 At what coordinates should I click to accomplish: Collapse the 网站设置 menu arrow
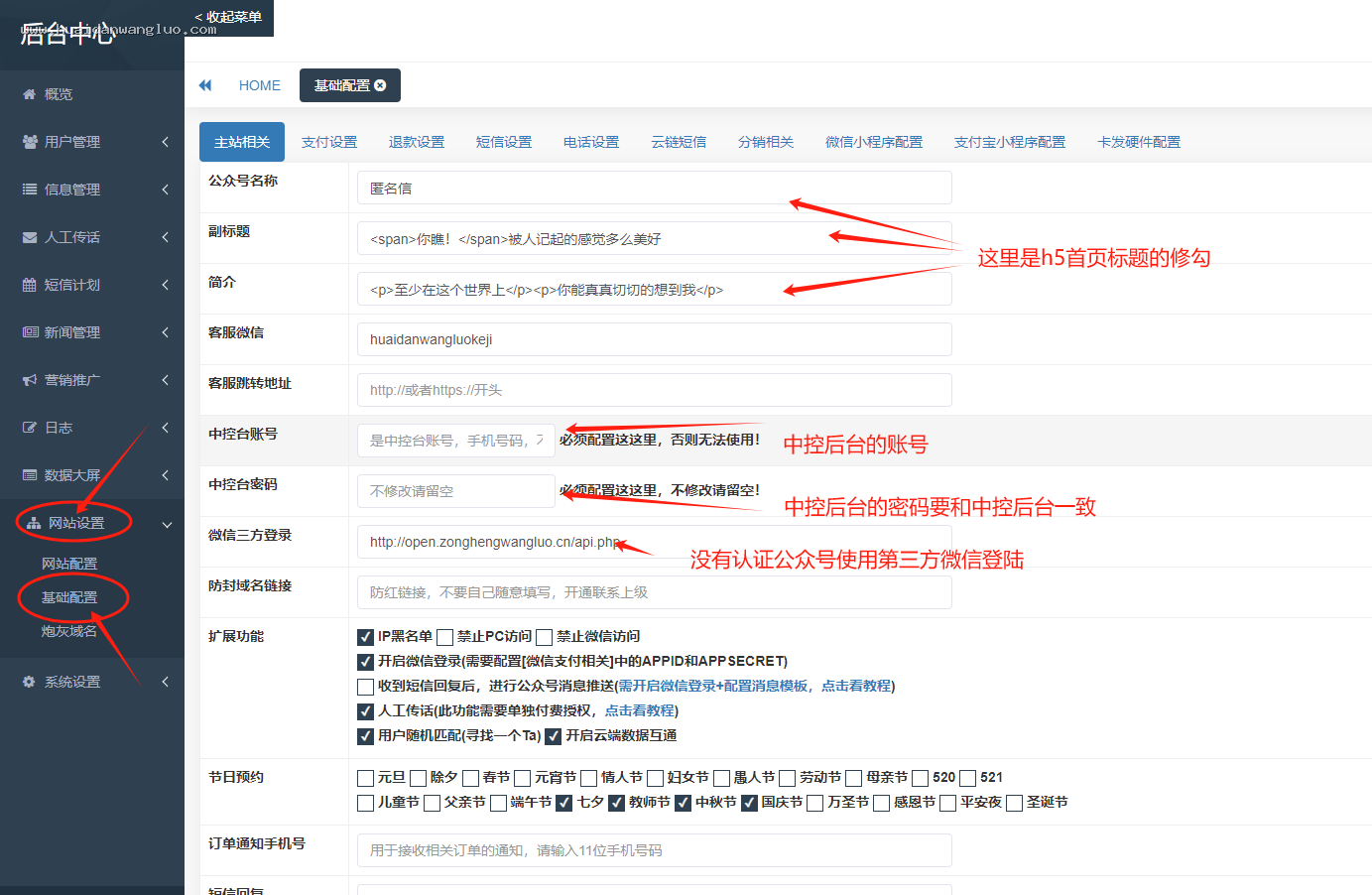point(167,524)
